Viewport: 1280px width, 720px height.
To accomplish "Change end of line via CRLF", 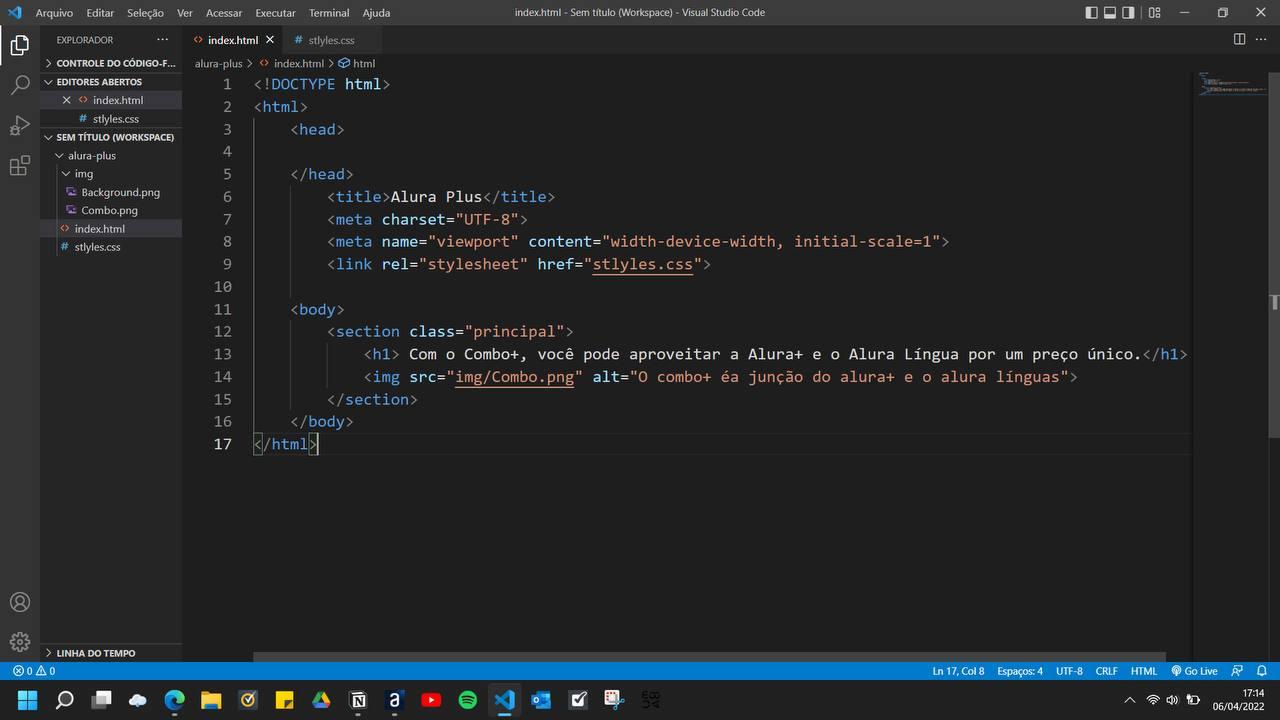I will (x=1107, y=671).
